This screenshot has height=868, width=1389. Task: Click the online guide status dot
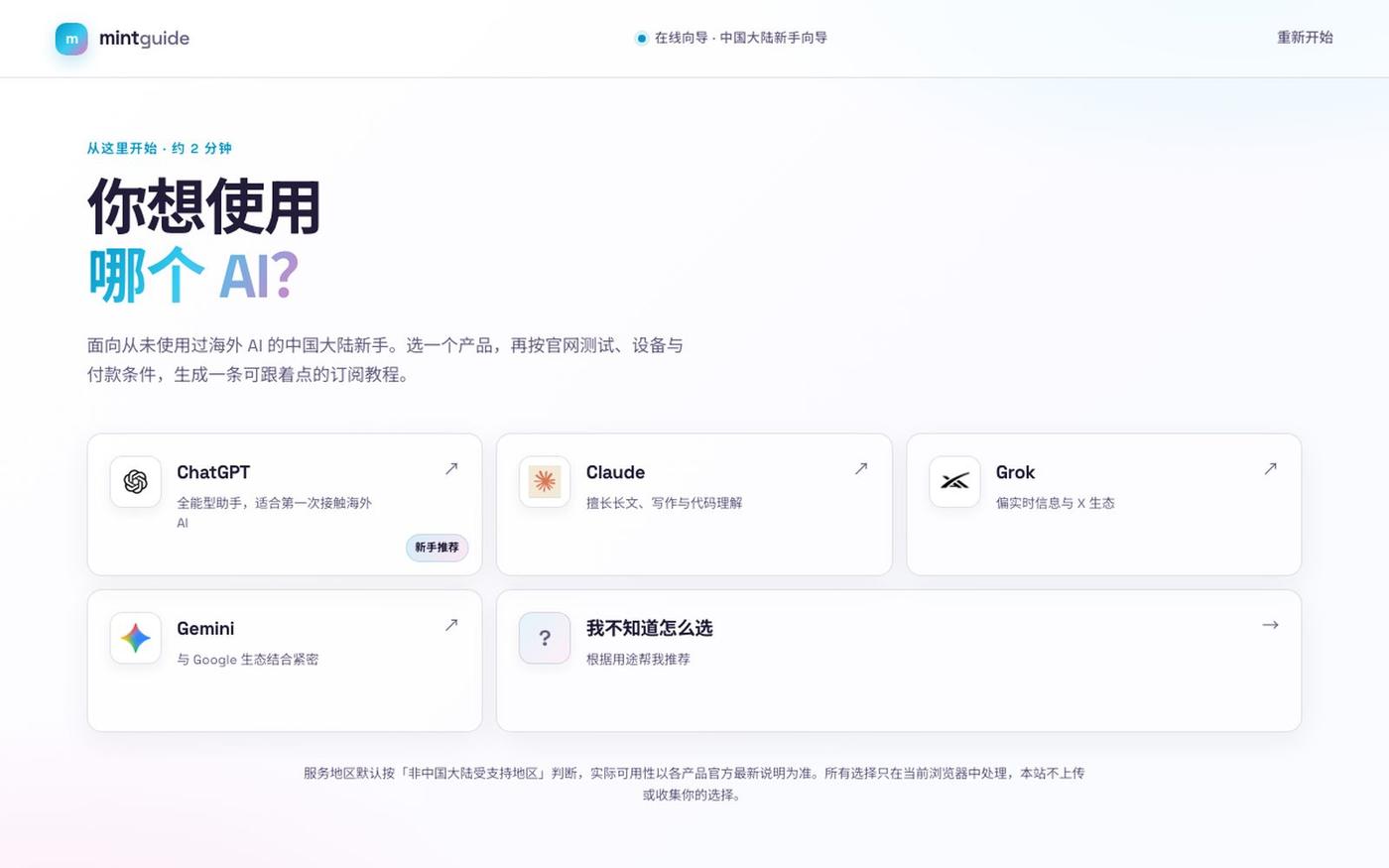point(641,39)
